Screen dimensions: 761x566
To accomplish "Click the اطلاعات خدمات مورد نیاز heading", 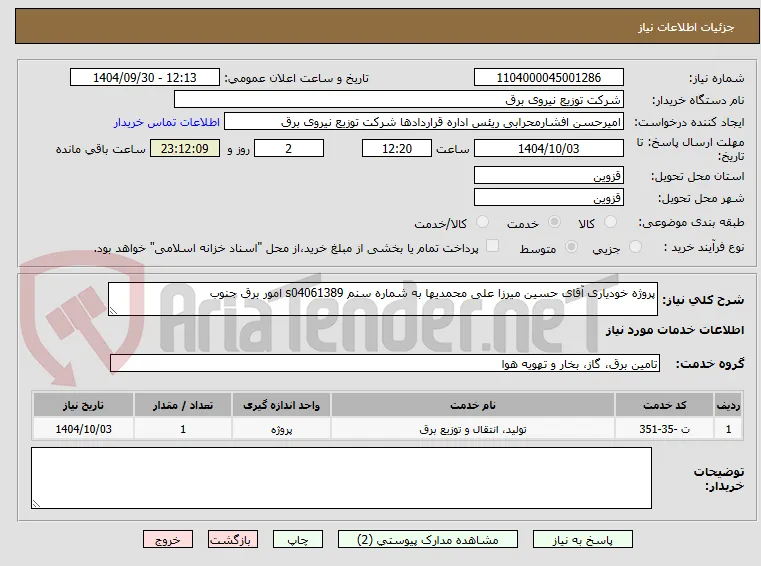I will coord(675,330).
